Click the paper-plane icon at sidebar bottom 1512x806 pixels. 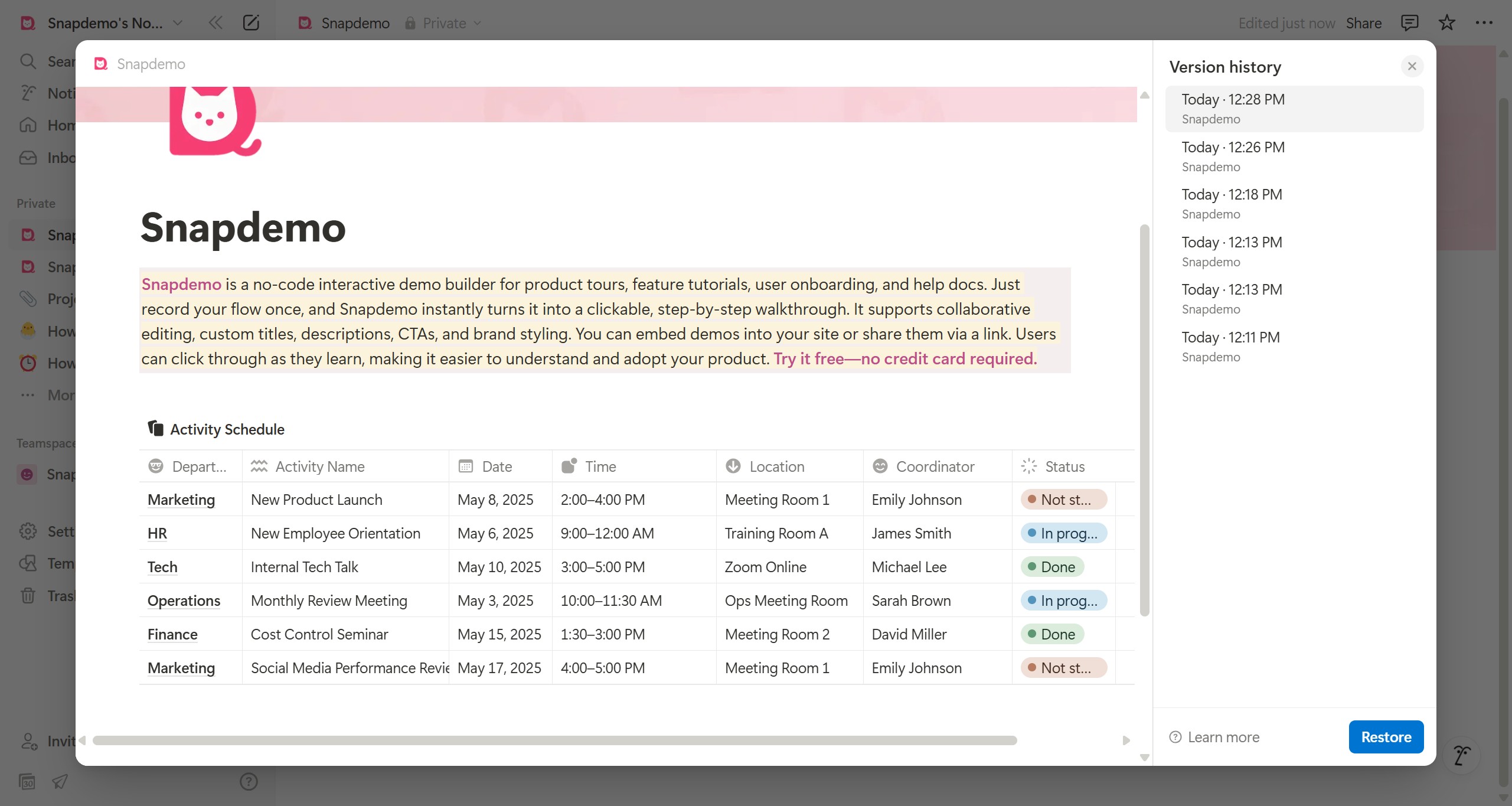[60, 781]
